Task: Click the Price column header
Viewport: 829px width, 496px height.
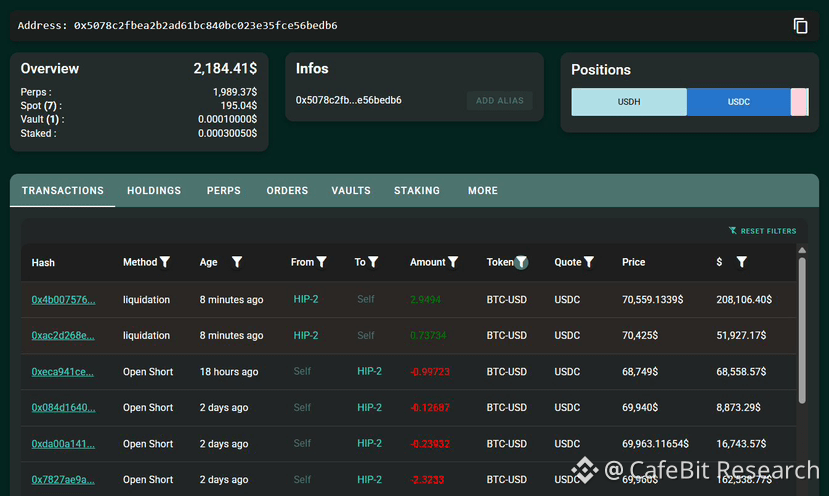Action: point(633,262)
